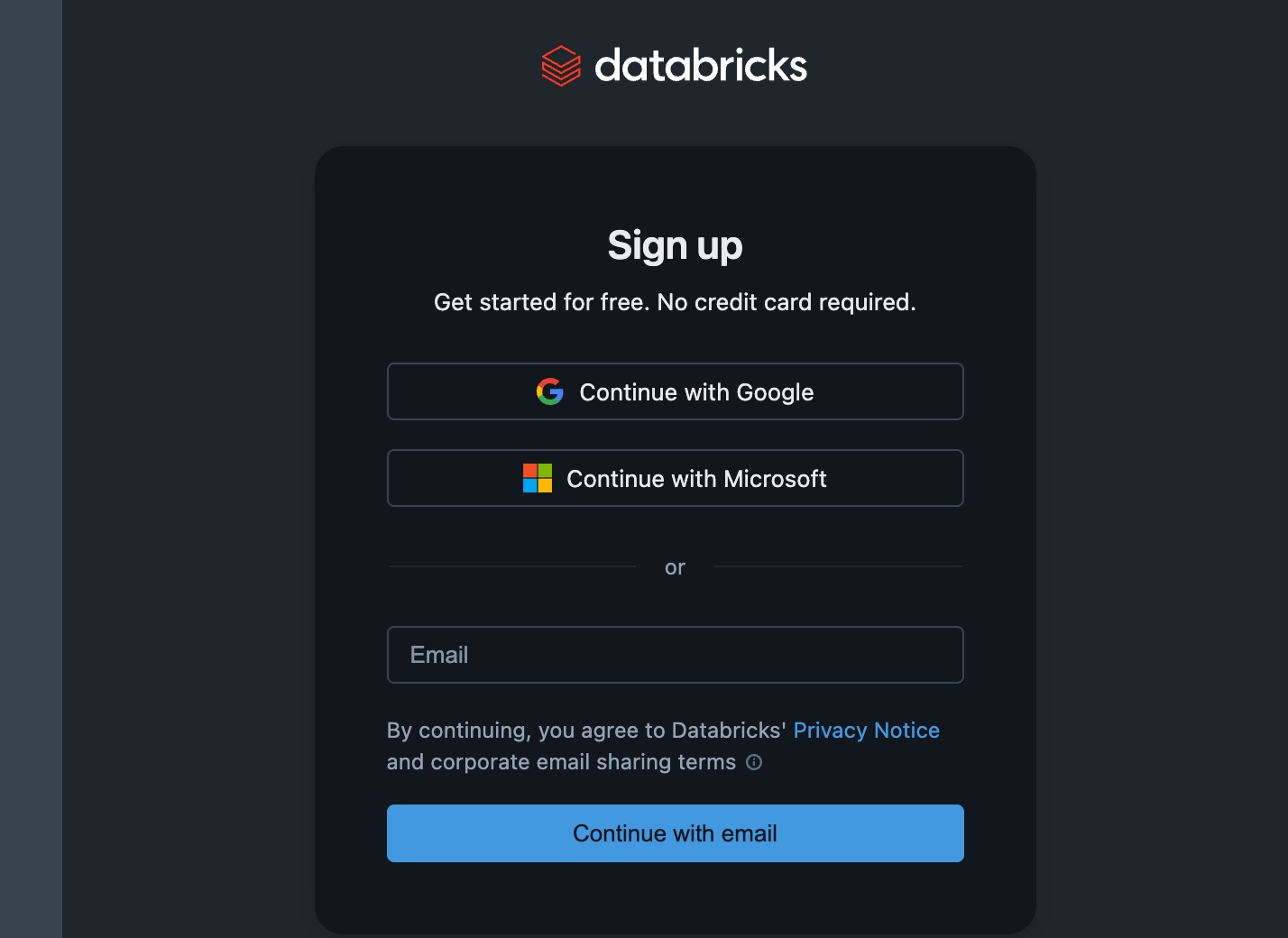The height and width of the screenshot is (938, 1288).
Task: Click the 'or' divider label
Action: pyautogui.click(x=675, y=567)
